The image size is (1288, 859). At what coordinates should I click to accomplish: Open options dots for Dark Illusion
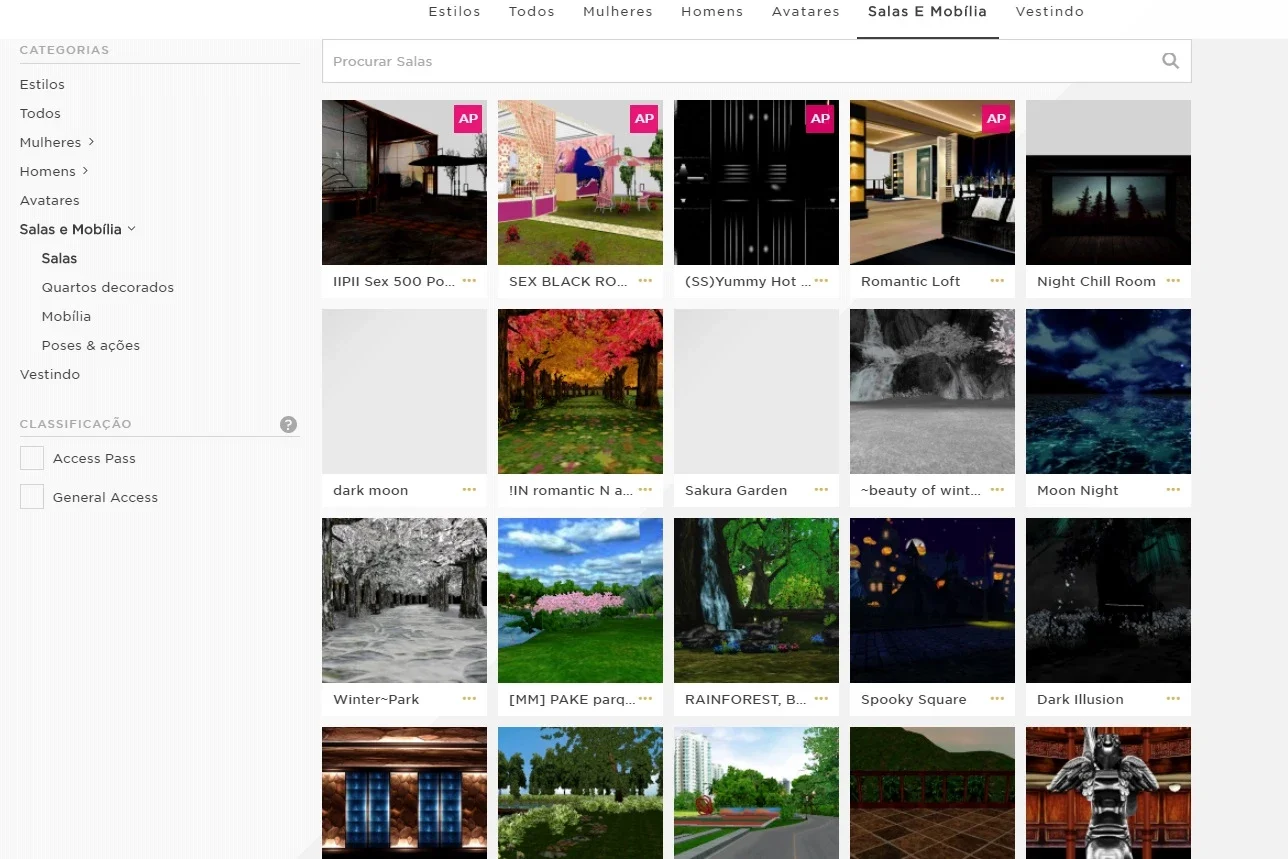coord(1173,699)
